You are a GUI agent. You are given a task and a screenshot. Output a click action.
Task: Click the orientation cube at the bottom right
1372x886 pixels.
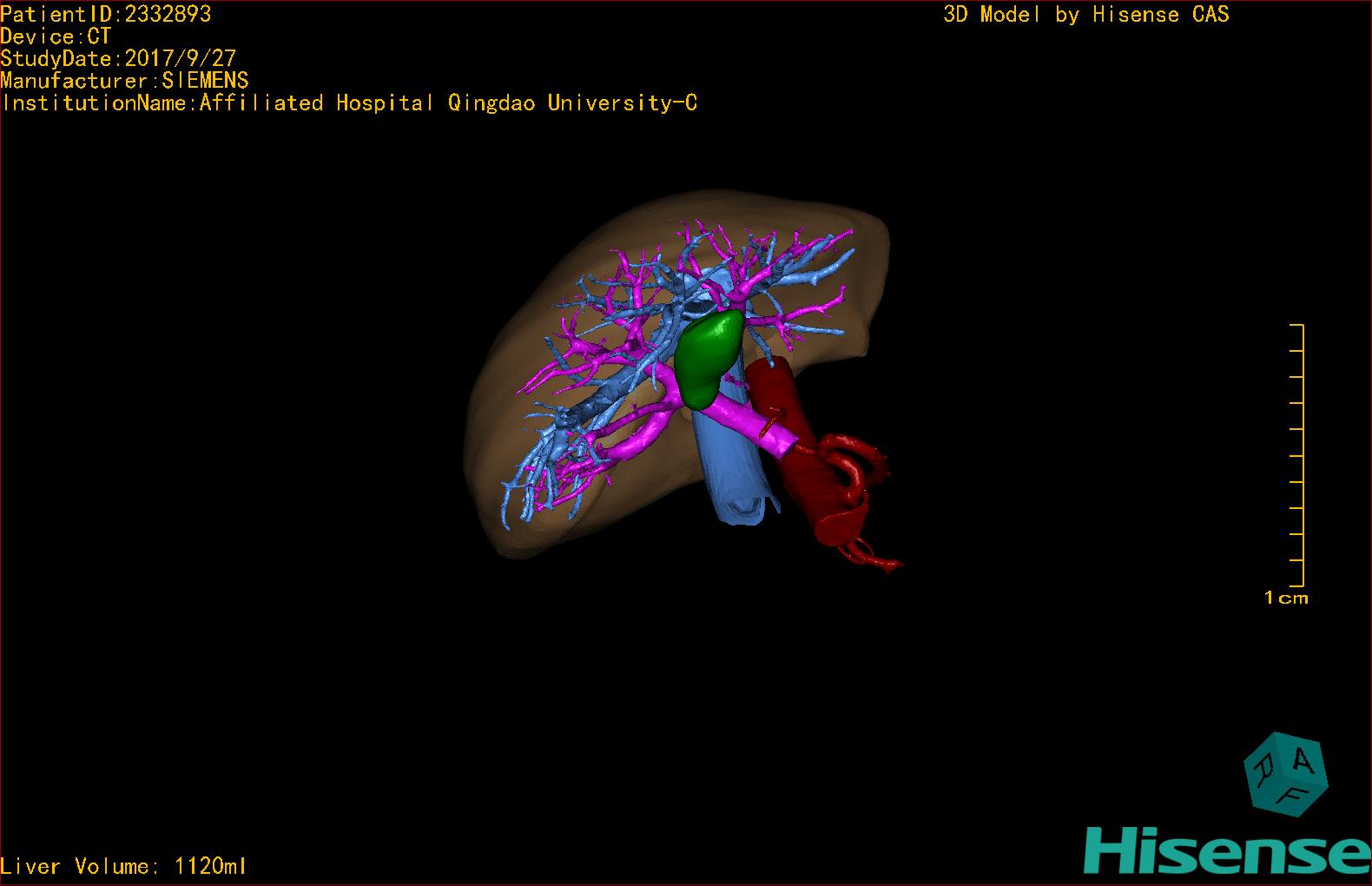tap(1285, 774)
